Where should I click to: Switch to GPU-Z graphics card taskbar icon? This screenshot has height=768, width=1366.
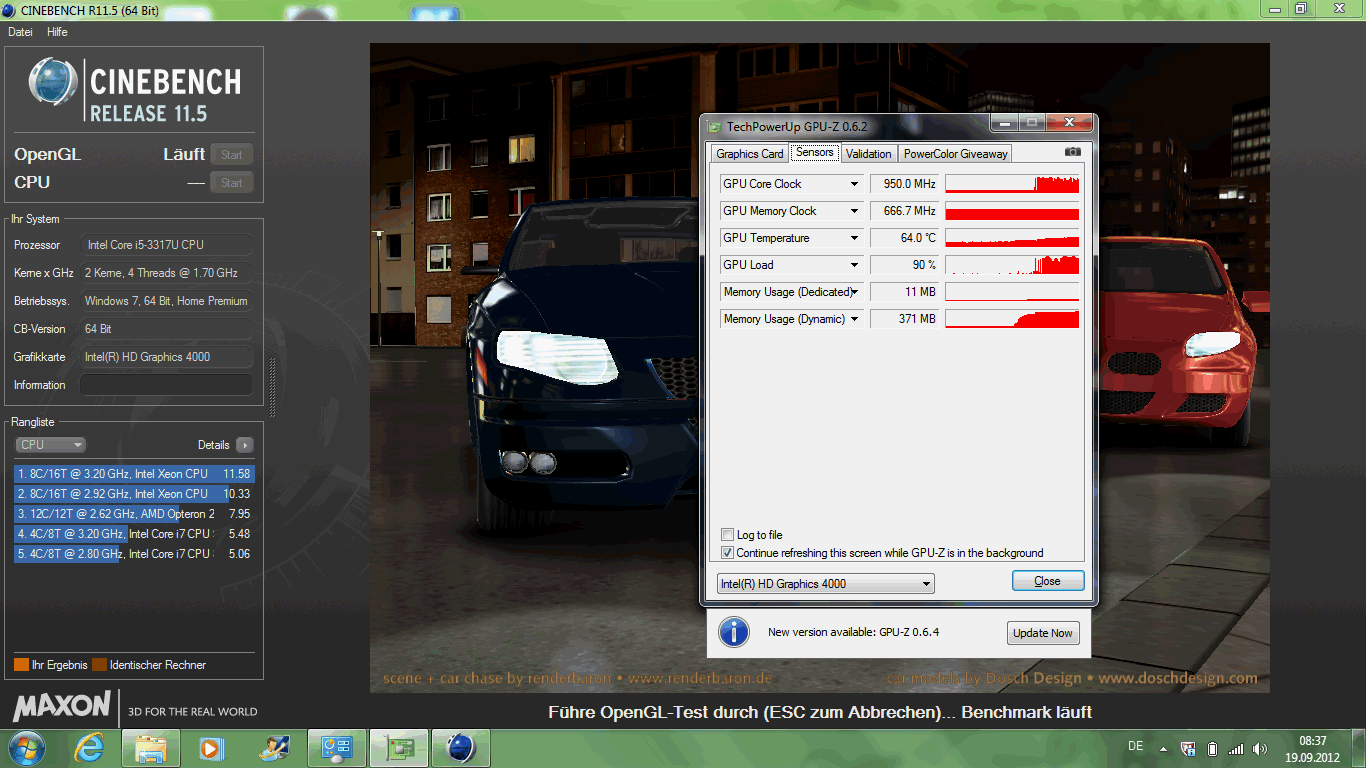[399, 748]
